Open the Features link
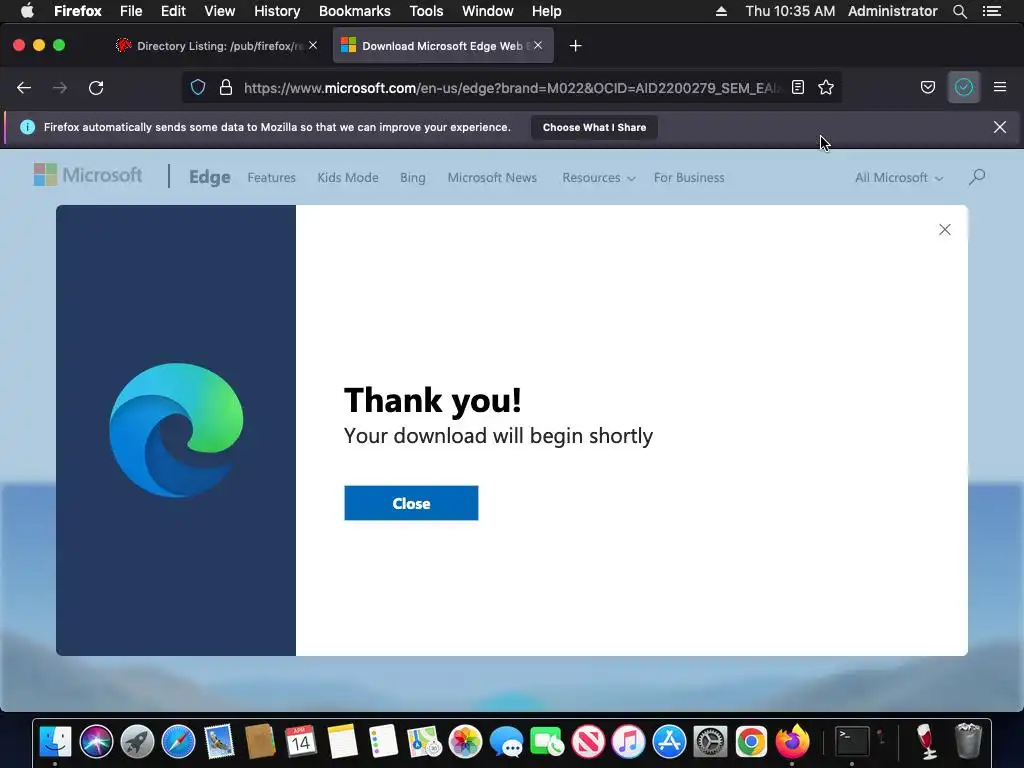This screenshot has width=1024, height=768. click(272, 178)
